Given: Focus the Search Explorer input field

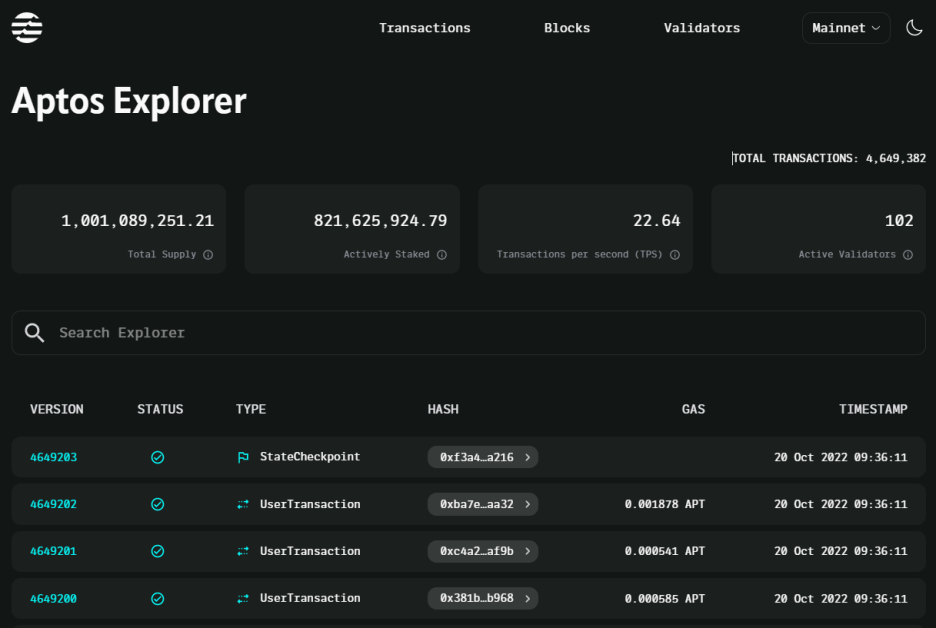Looking at the screenshot, I should [469, 333].
